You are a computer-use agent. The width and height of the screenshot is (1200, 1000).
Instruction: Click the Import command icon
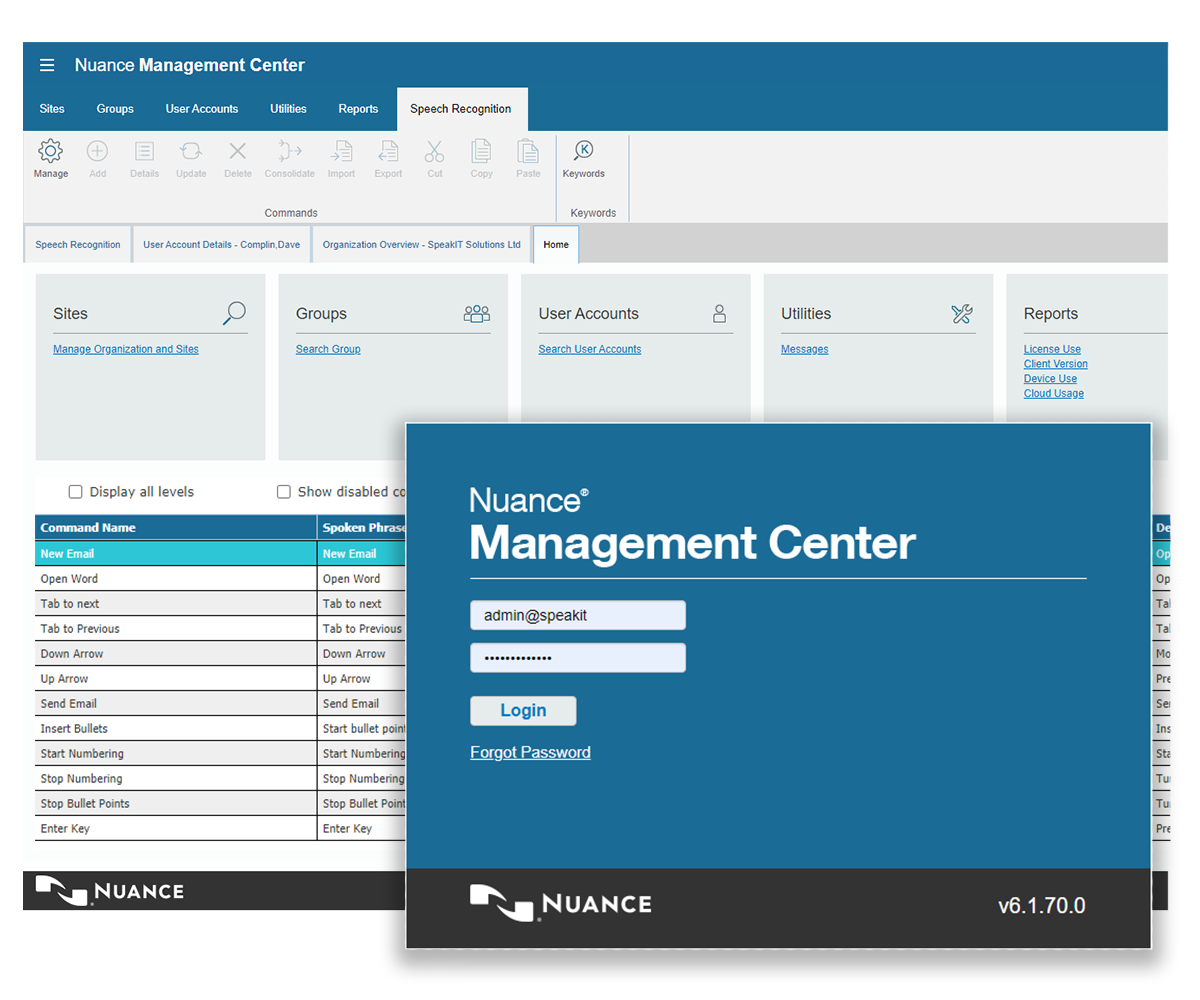341,152
